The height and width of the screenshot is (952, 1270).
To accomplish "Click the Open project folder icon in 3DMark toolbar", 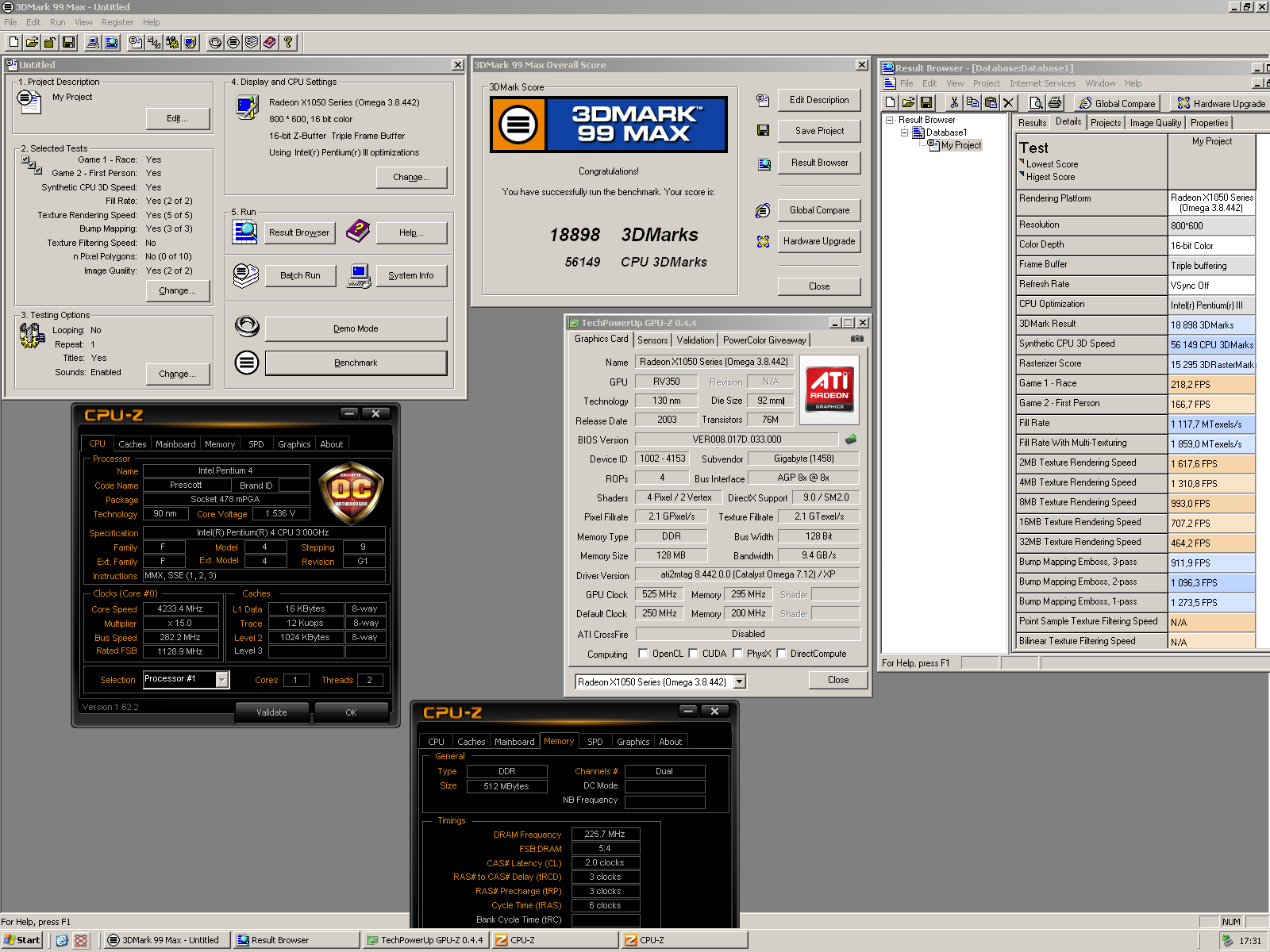I will [33, 42].
